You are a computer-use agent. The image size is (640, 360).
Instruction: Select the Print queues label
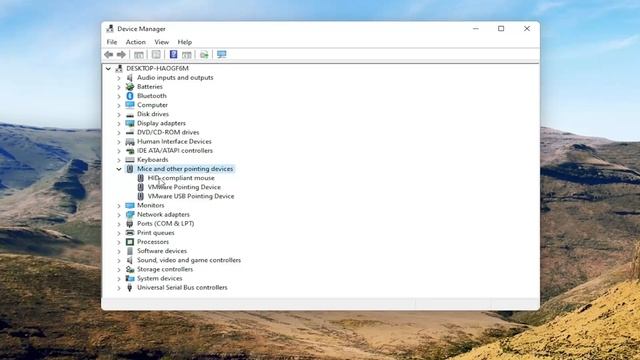[x=156, y=233]
